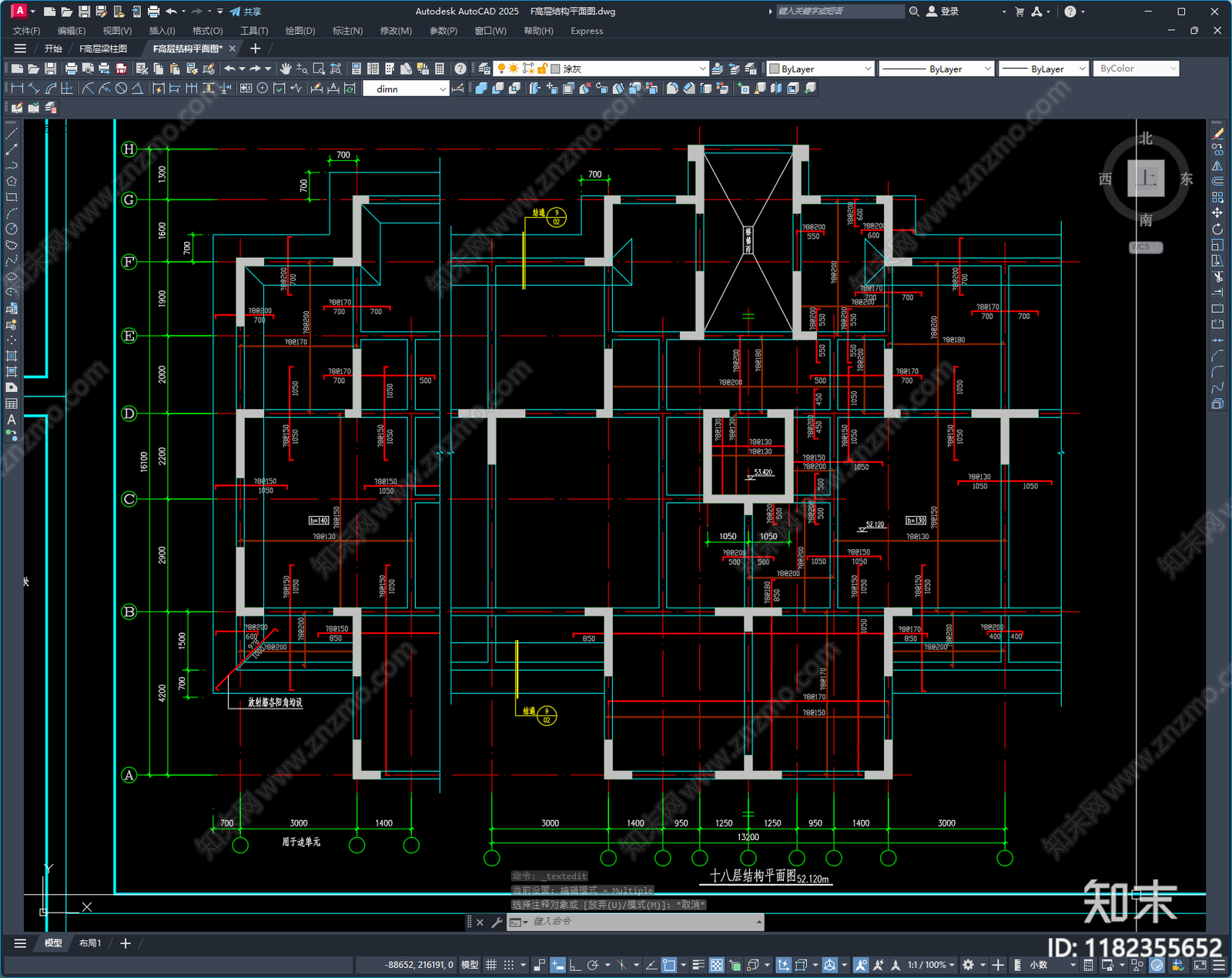Open the 文件(F) menu
The image size is (1232, 978).
pos(27,31)
